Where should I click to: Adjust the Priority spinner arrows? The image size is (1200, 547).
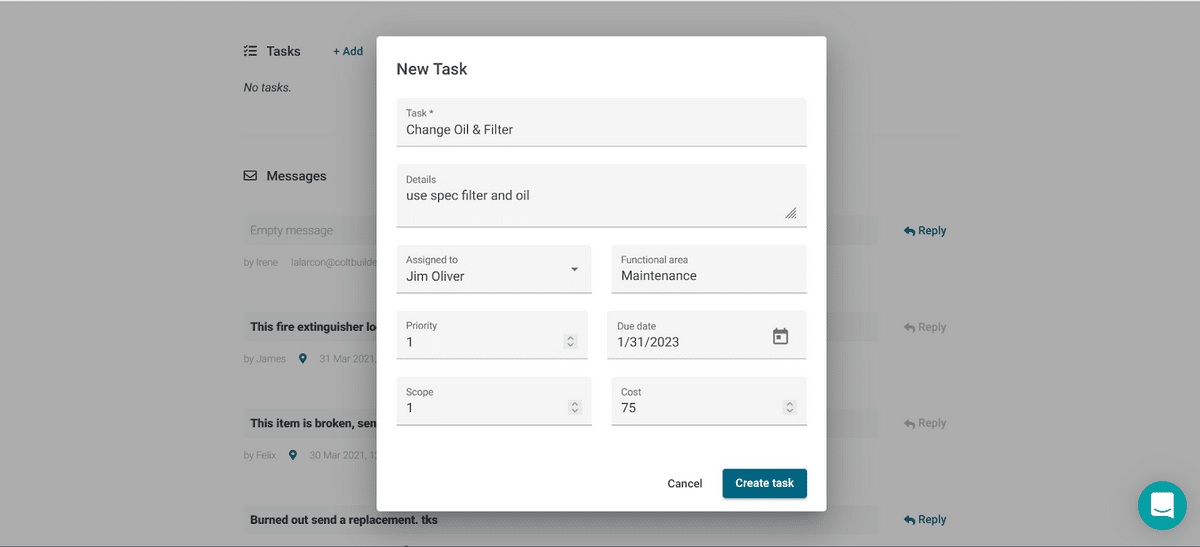pos(570,342)
